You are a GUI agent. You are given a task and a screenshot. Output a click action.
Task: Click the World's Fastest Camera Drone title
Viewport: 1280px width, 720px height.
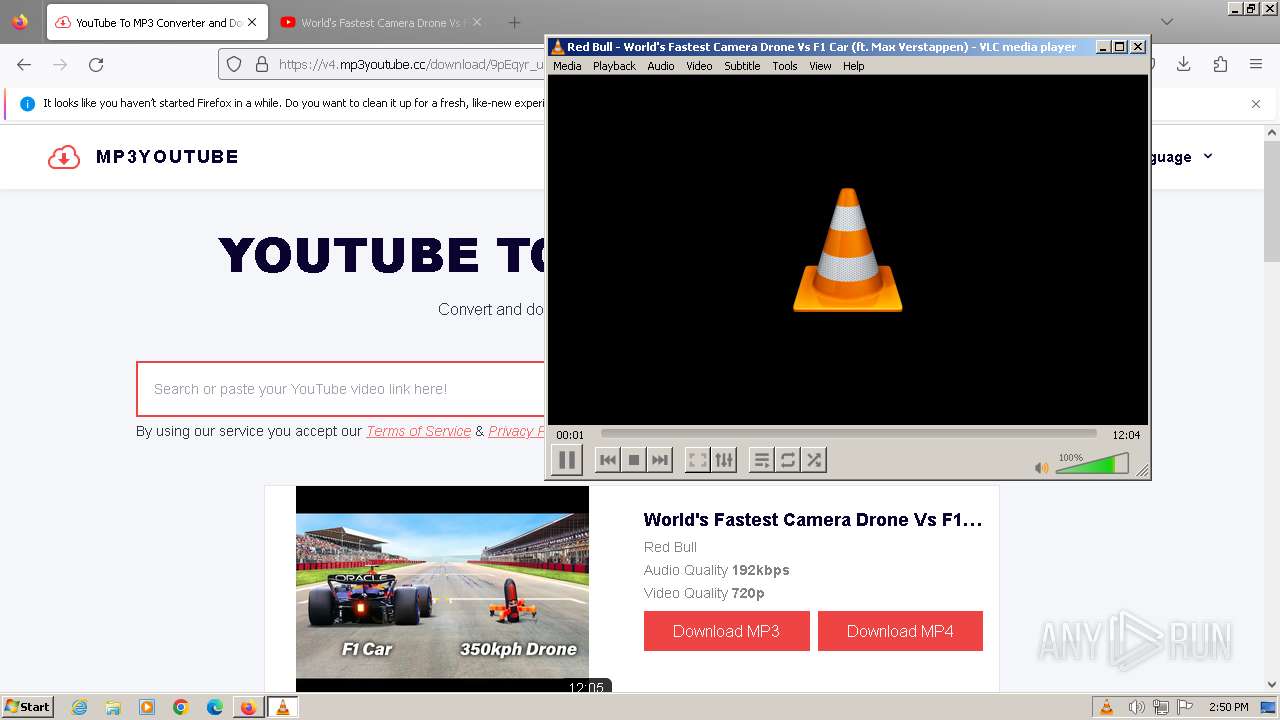coord(813,520)
